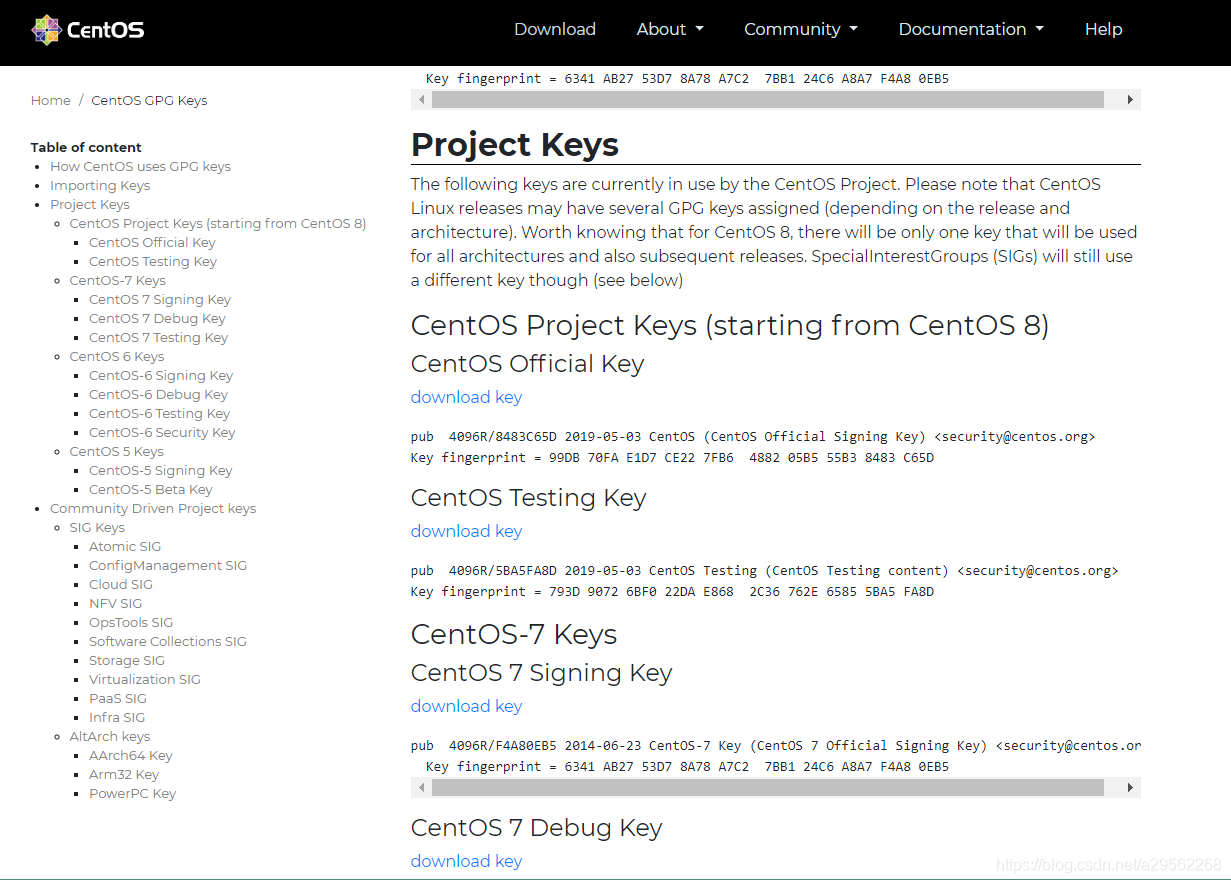Viewport: 1231px width, 883px height.
Task: Jump to How CentOS uses GPG keys
Action: pyautogui.click(x=140, y=167)
